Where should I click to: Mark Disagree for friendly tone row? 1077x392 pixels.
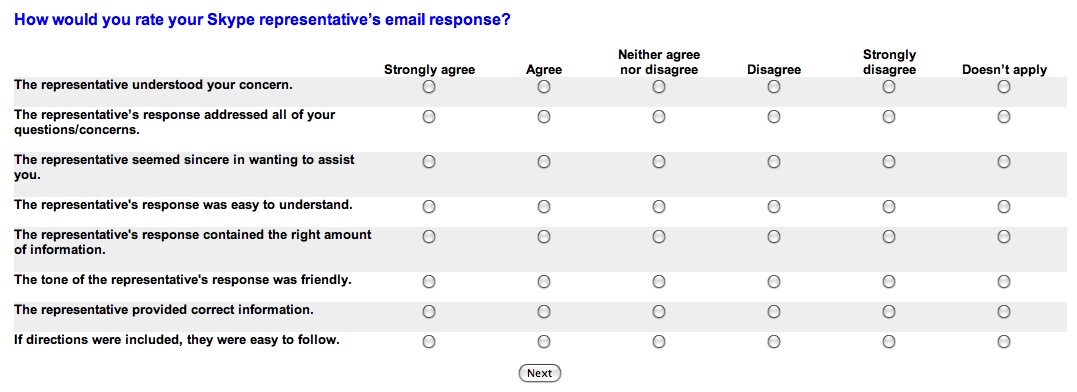(773, 281)
